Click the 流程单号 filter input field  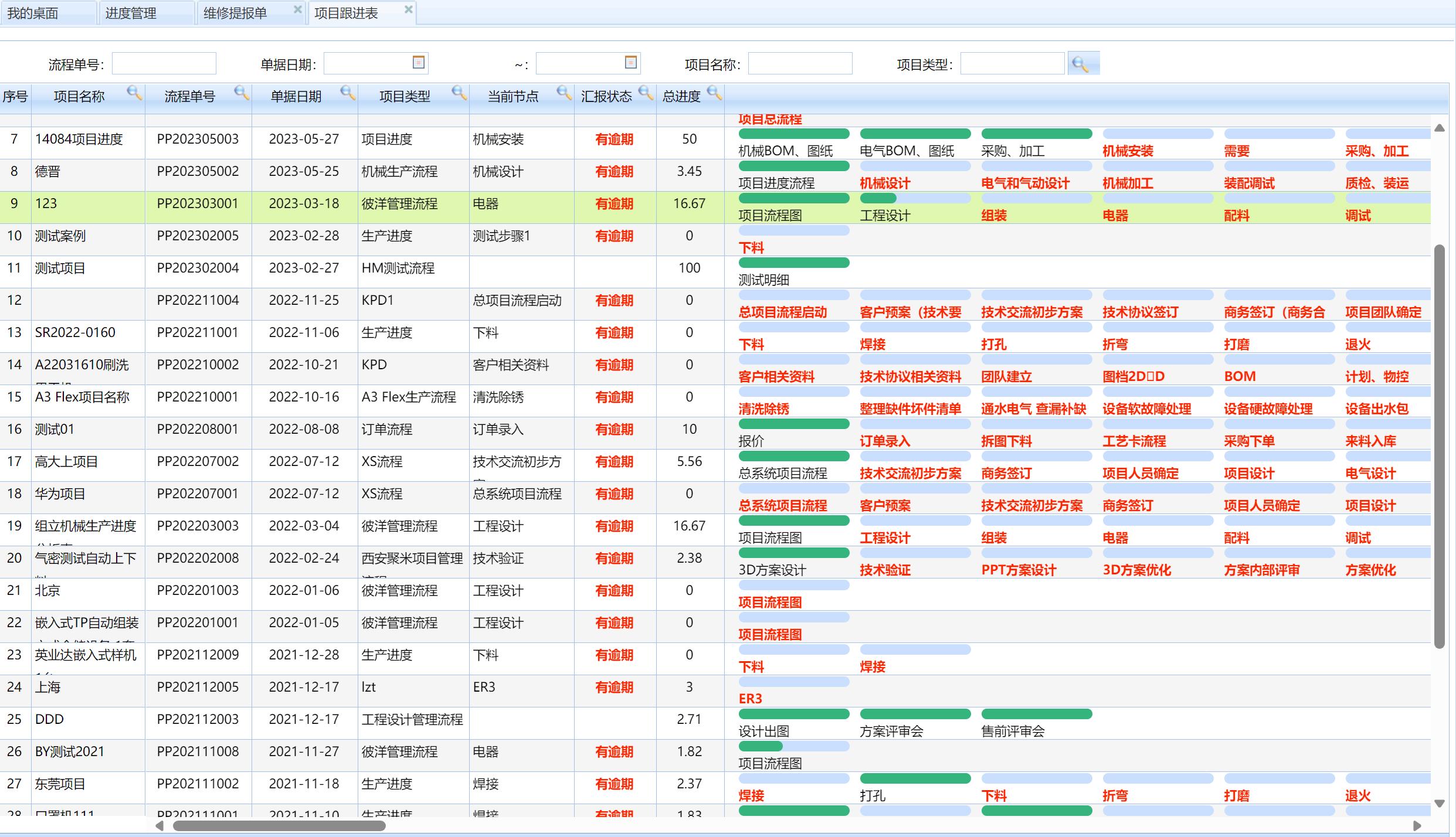coord(164,63)
